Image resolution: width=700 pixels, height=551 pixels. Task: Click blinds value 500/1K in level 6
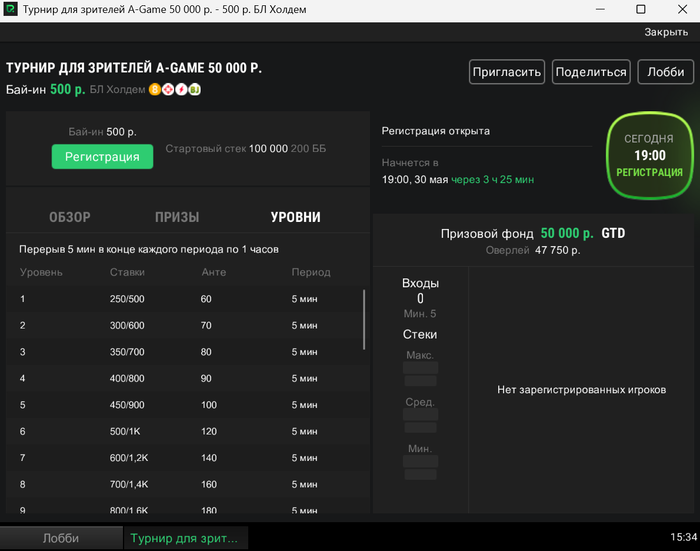(x=125, y=431)
